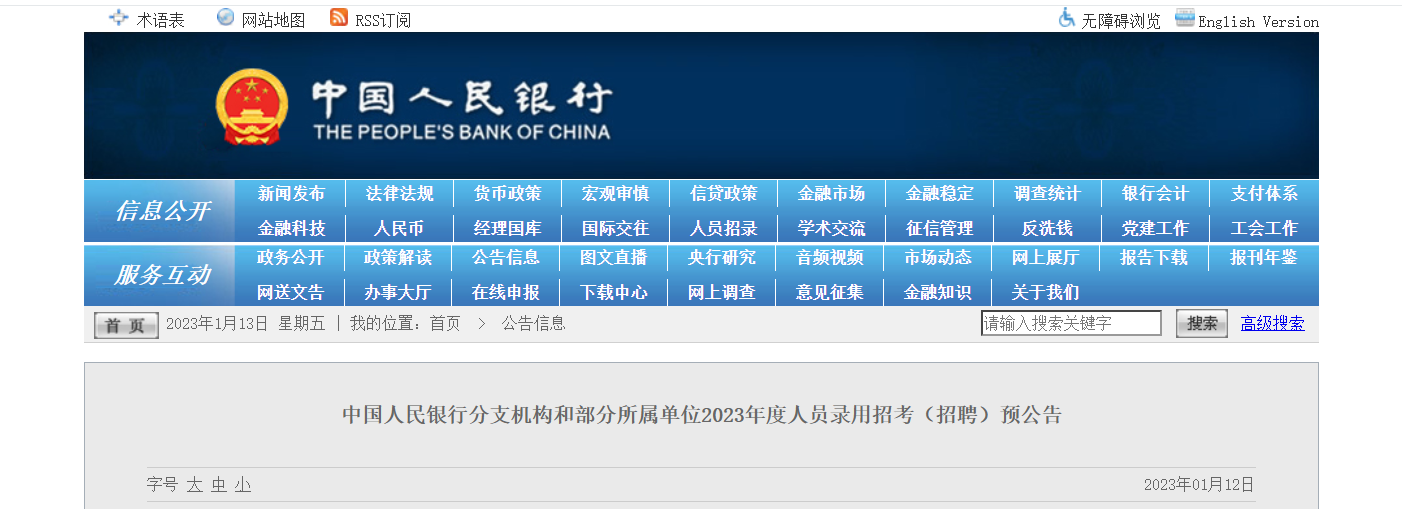The width and height of the screenshot is (1402, 509).
Task: Click the 搜索 button
Action: tap(1202, 323)
